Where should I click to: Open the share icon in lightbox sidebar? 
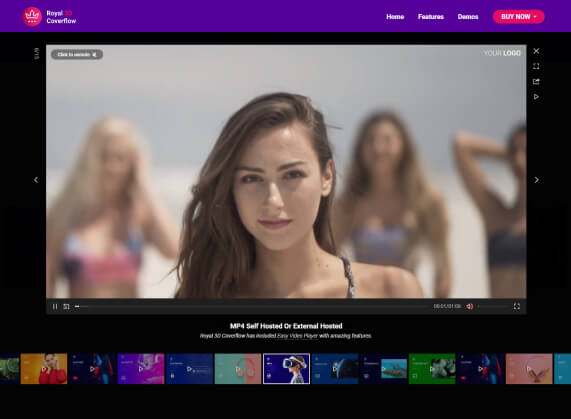(536, 82)
